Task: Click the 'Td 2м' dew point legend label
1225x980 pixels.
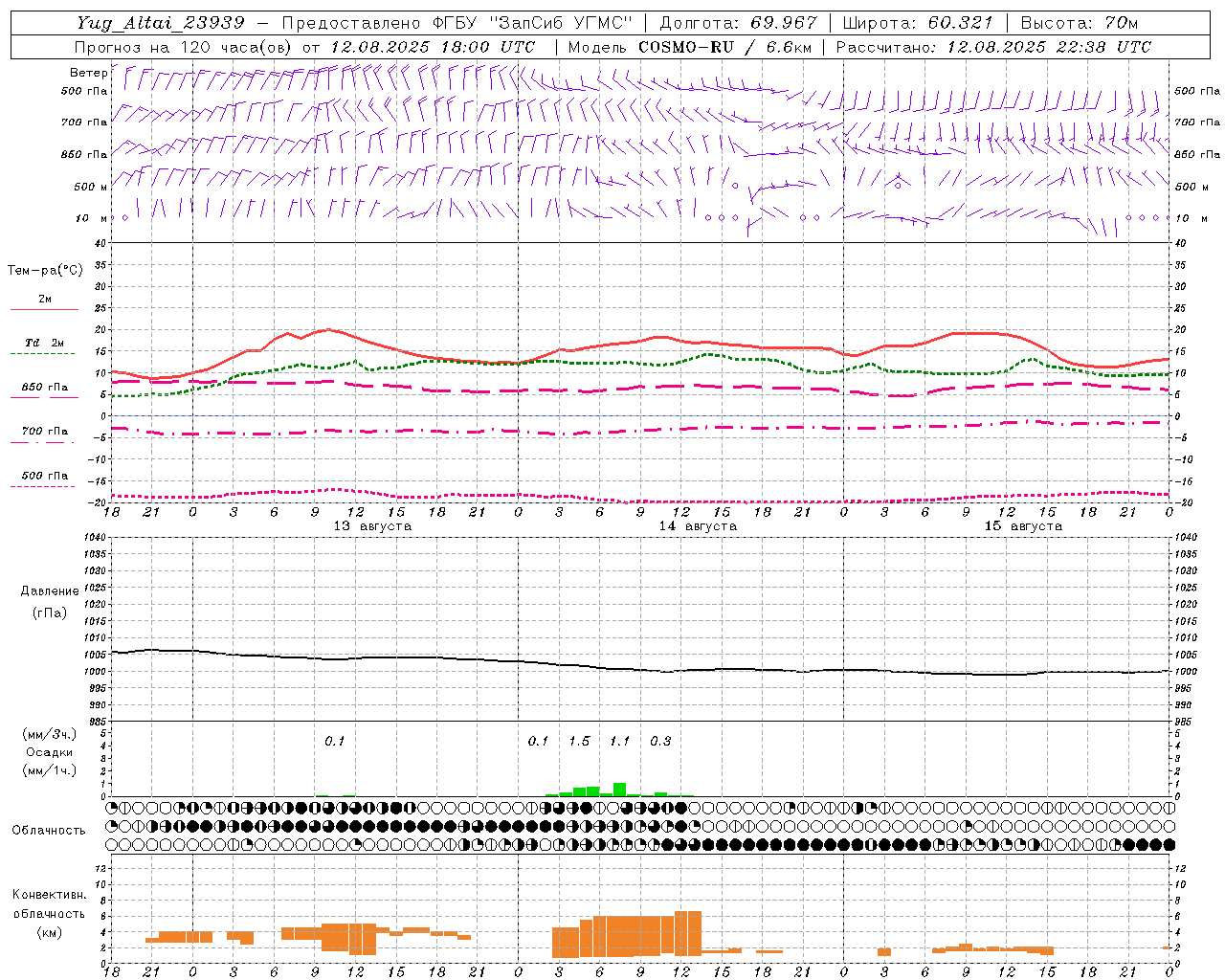Action: click(x=44, y=343)
